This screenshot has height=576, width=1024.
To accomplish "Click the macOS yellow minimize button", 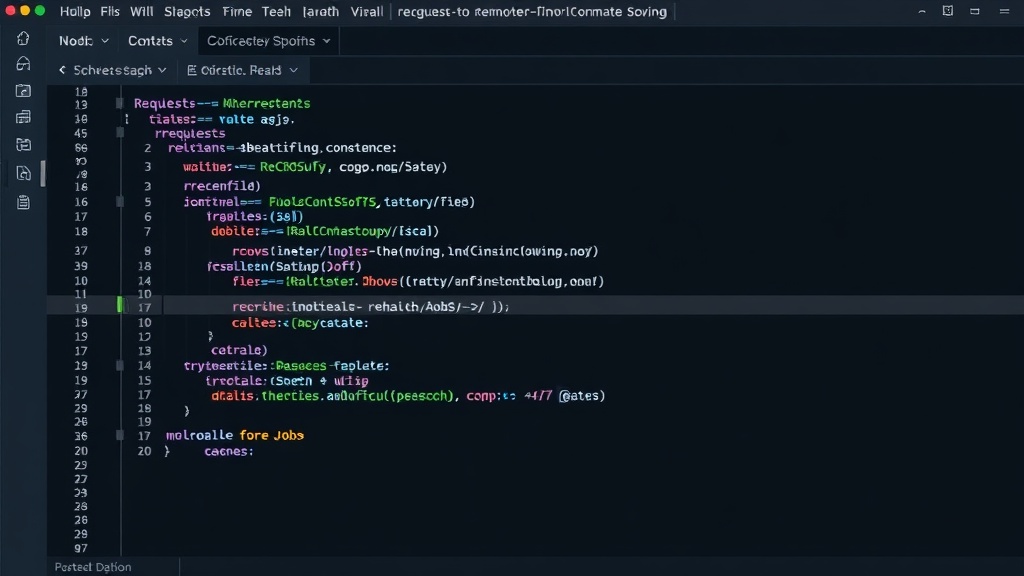I will tap(25, 10).
